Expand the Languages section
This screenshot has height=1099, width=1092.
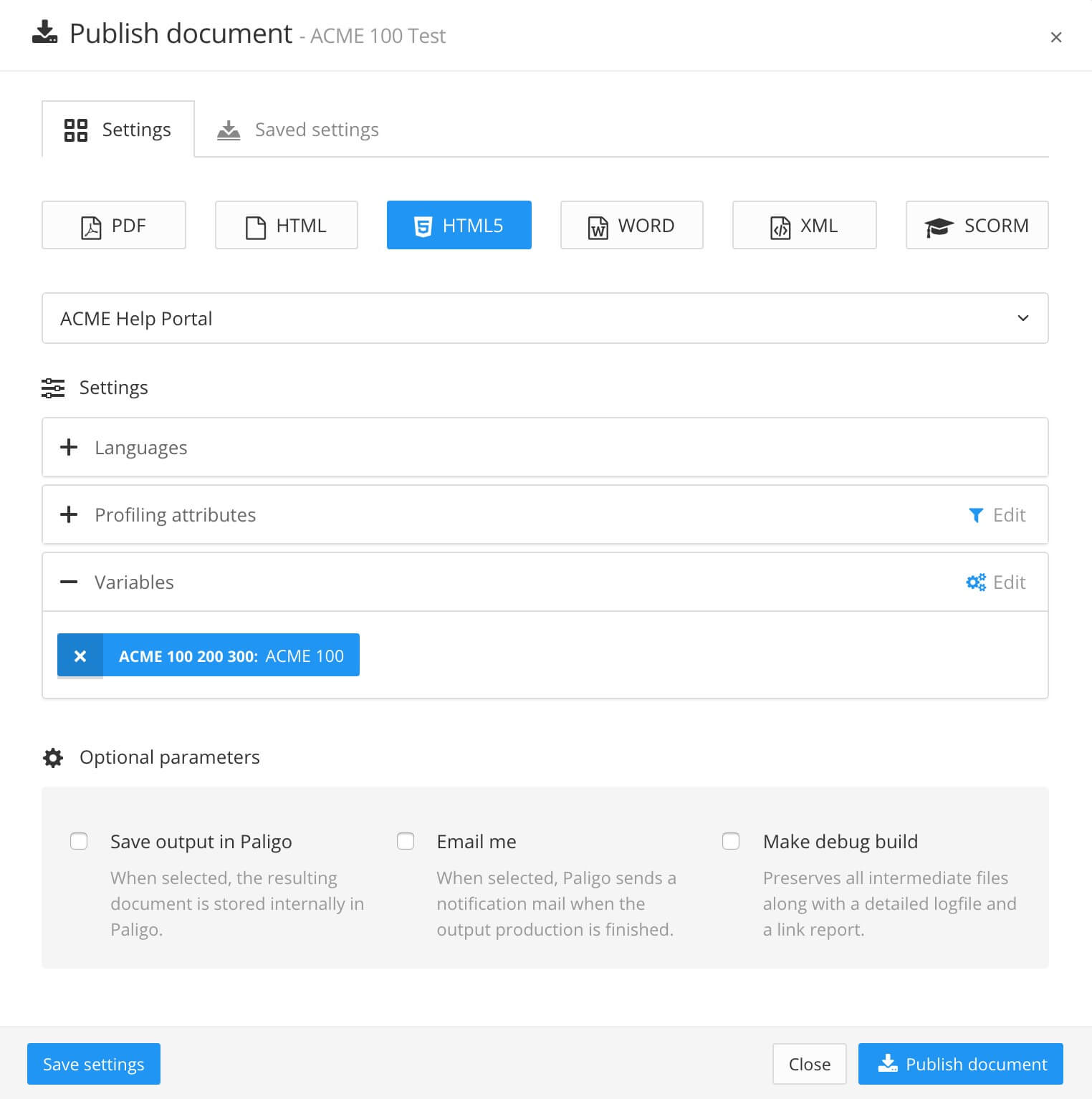coord(69,448)
